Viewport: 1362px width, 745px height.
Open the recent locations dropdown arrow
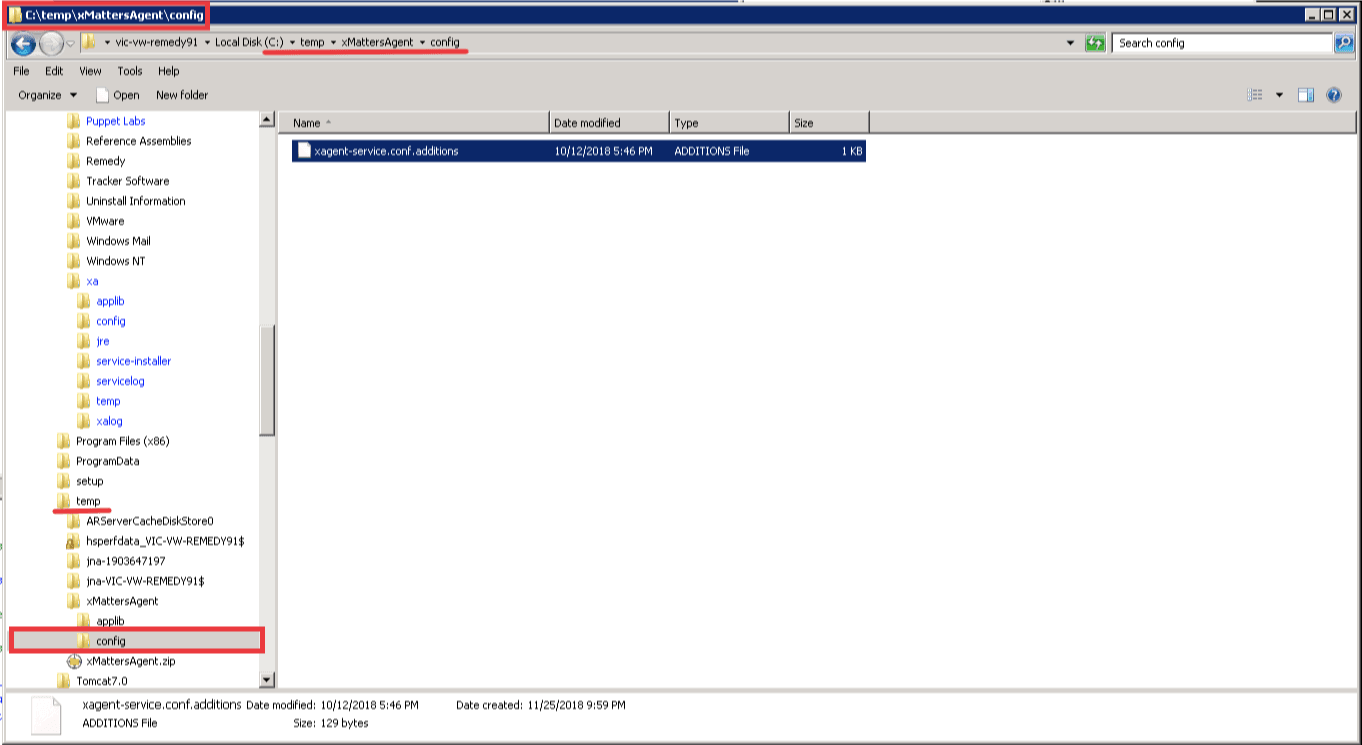[70, 44]
